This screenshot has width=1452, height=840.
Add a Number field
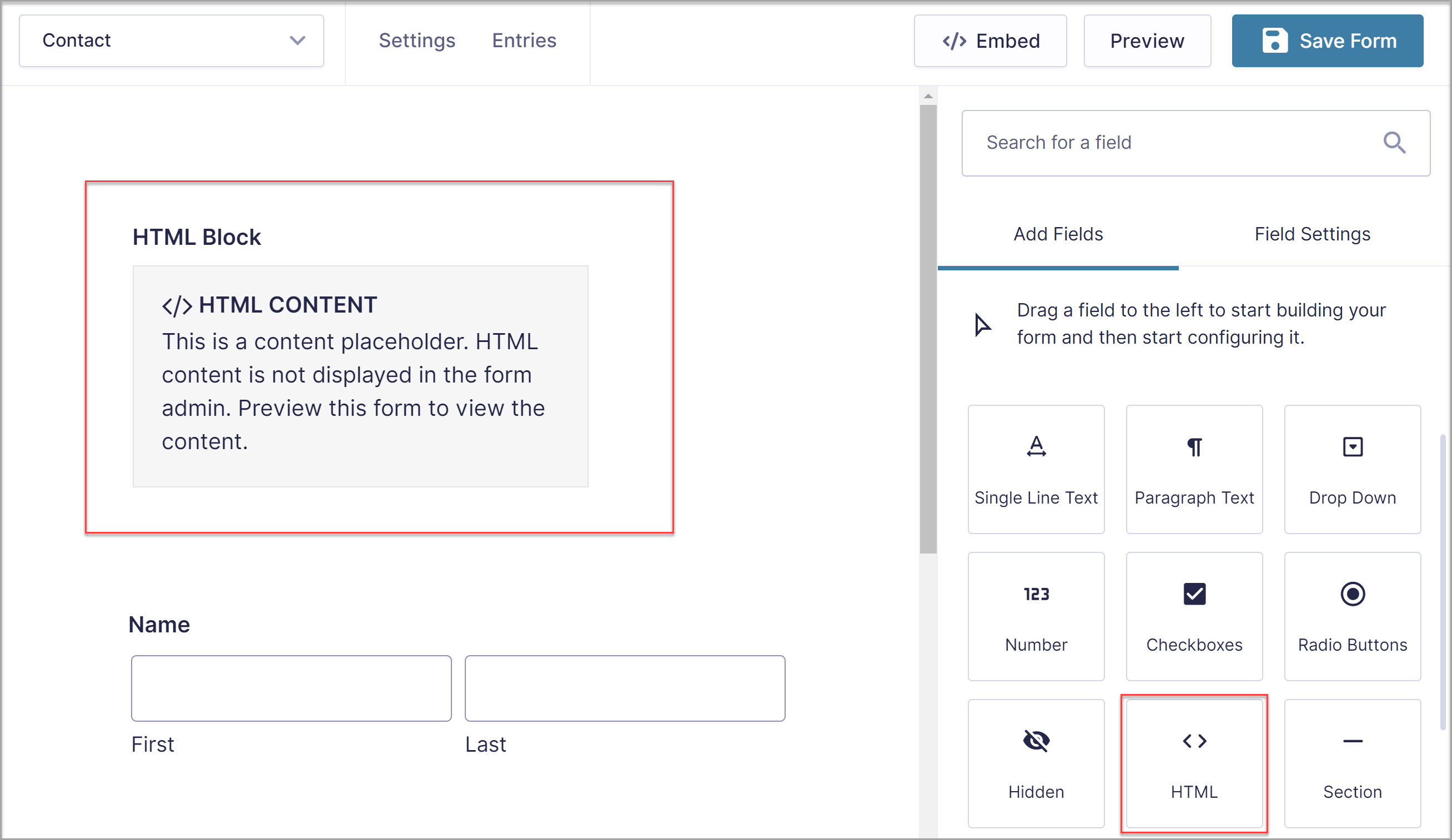pos(1036,616)
